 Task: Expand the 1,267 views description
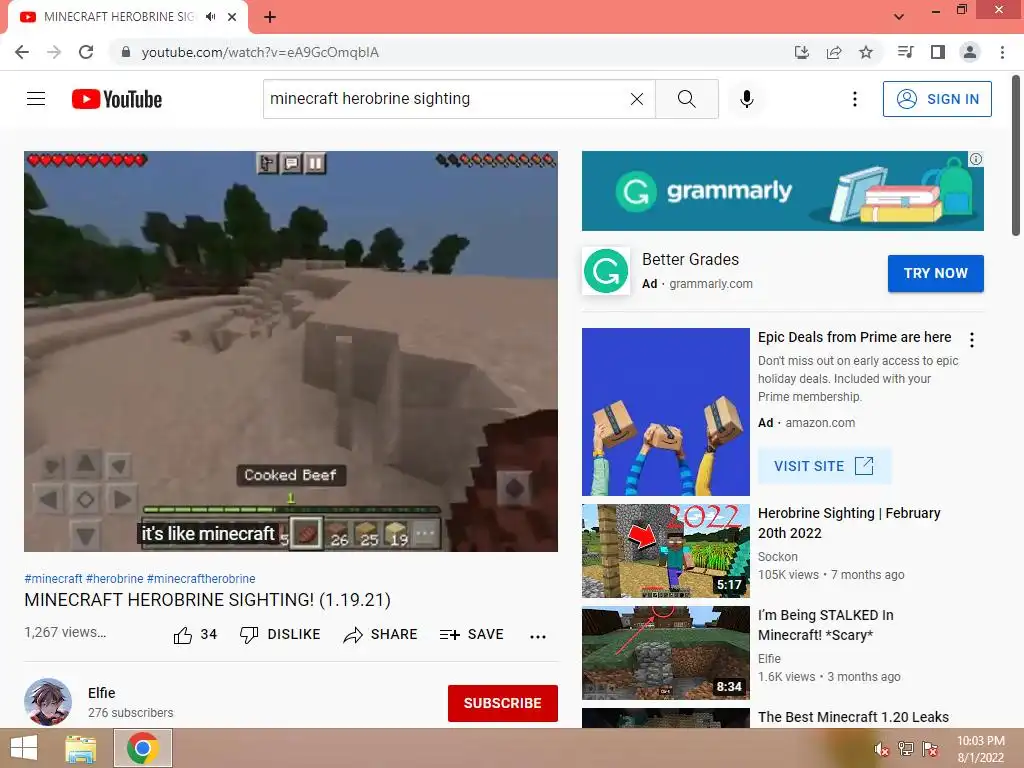(x=65, y=632)
